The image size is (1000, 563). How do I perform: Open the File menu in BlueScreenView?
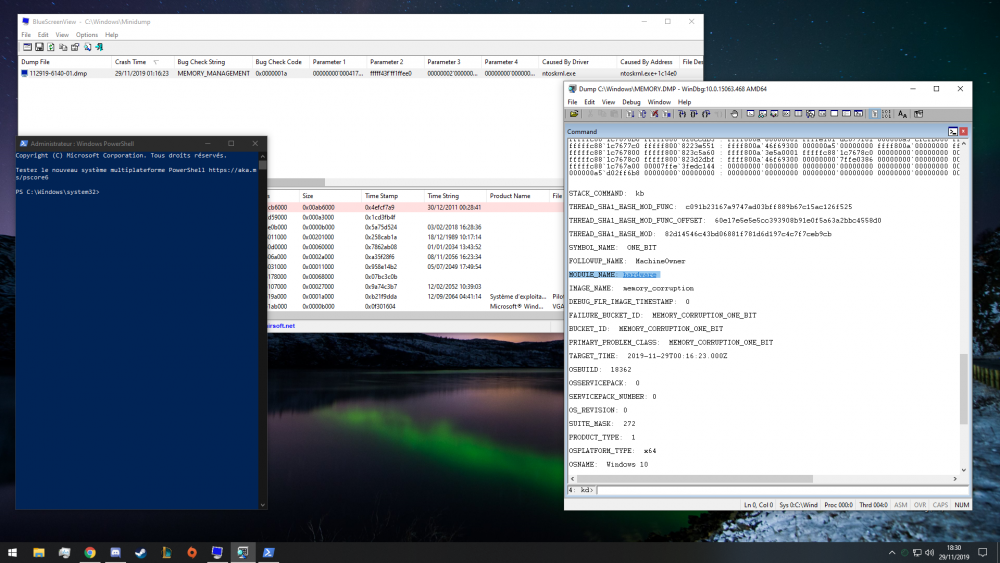click(x=26, y=35)
